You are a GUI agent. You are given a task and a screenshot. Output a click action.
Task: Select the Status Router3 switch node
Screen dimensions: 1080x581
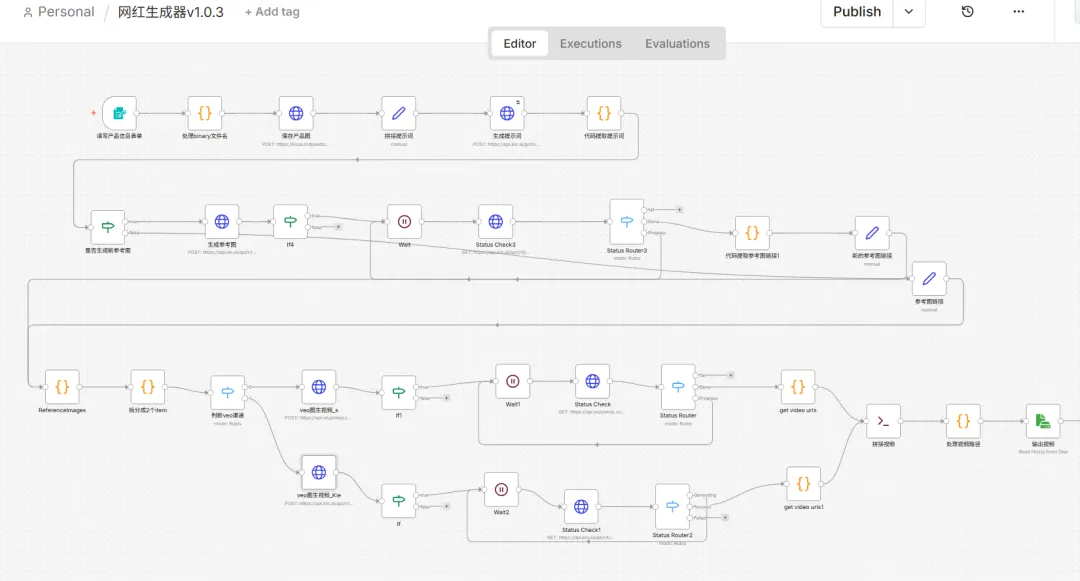click(x=627, y=221)
